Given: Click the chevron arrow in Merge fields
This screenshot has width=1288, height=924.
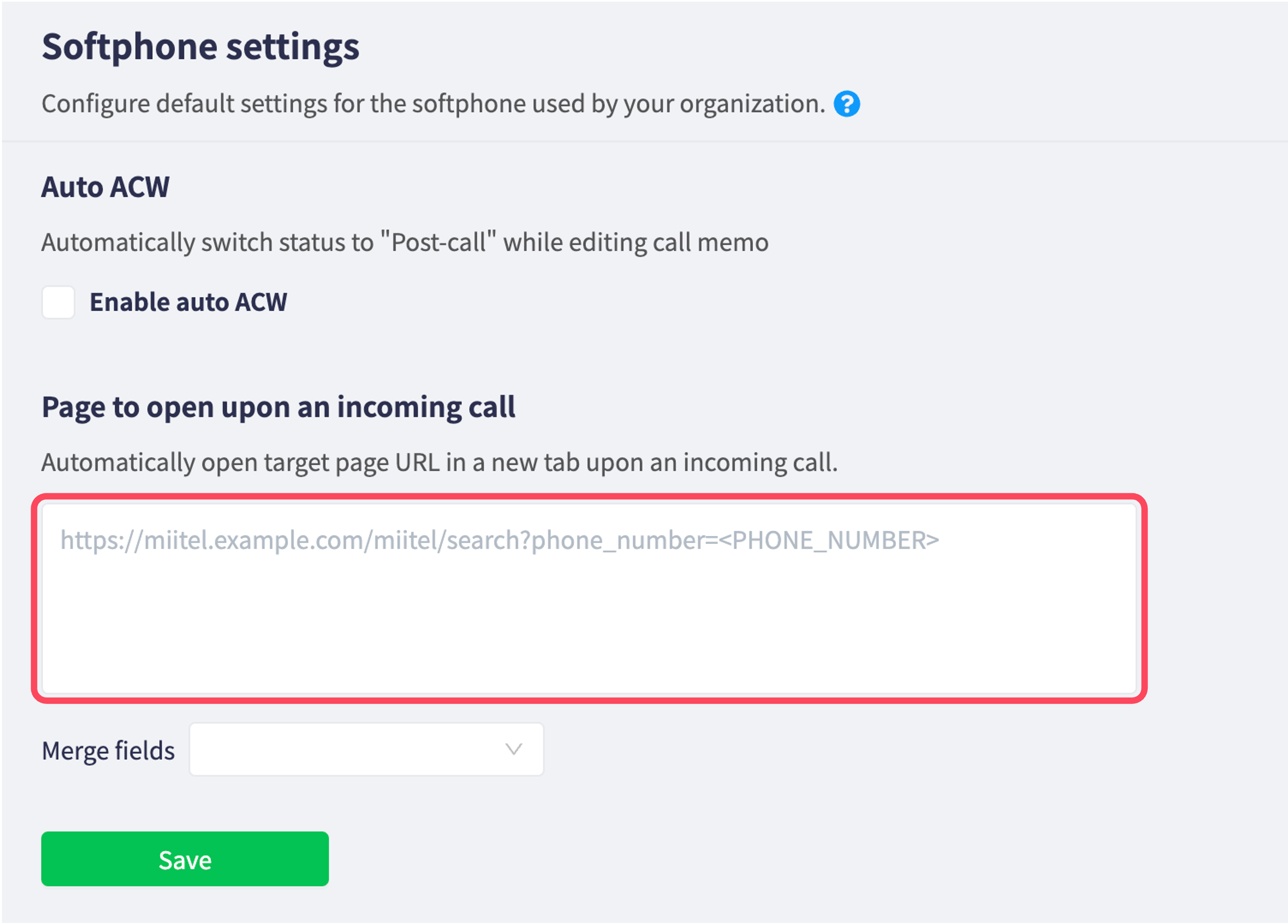Looking at the screenshot, I should [x=514, y=749].
